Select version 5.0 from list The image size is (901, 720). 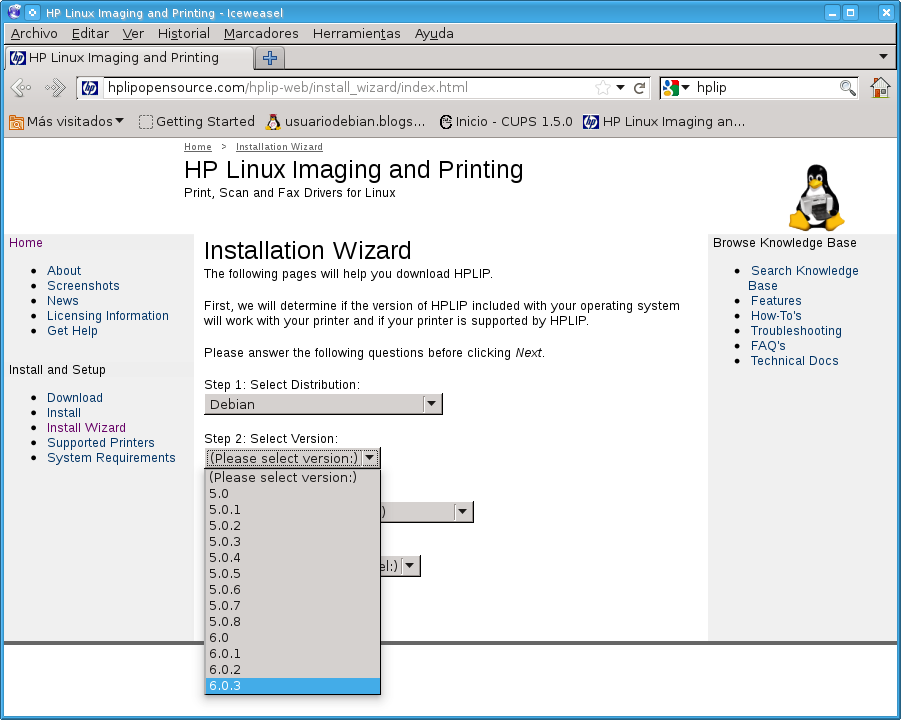coord(292,494)
